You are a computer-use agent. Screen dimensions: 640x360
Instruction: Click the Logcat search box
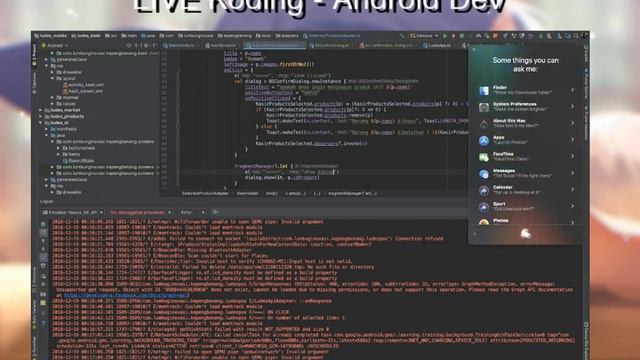(x=339, y=212)
